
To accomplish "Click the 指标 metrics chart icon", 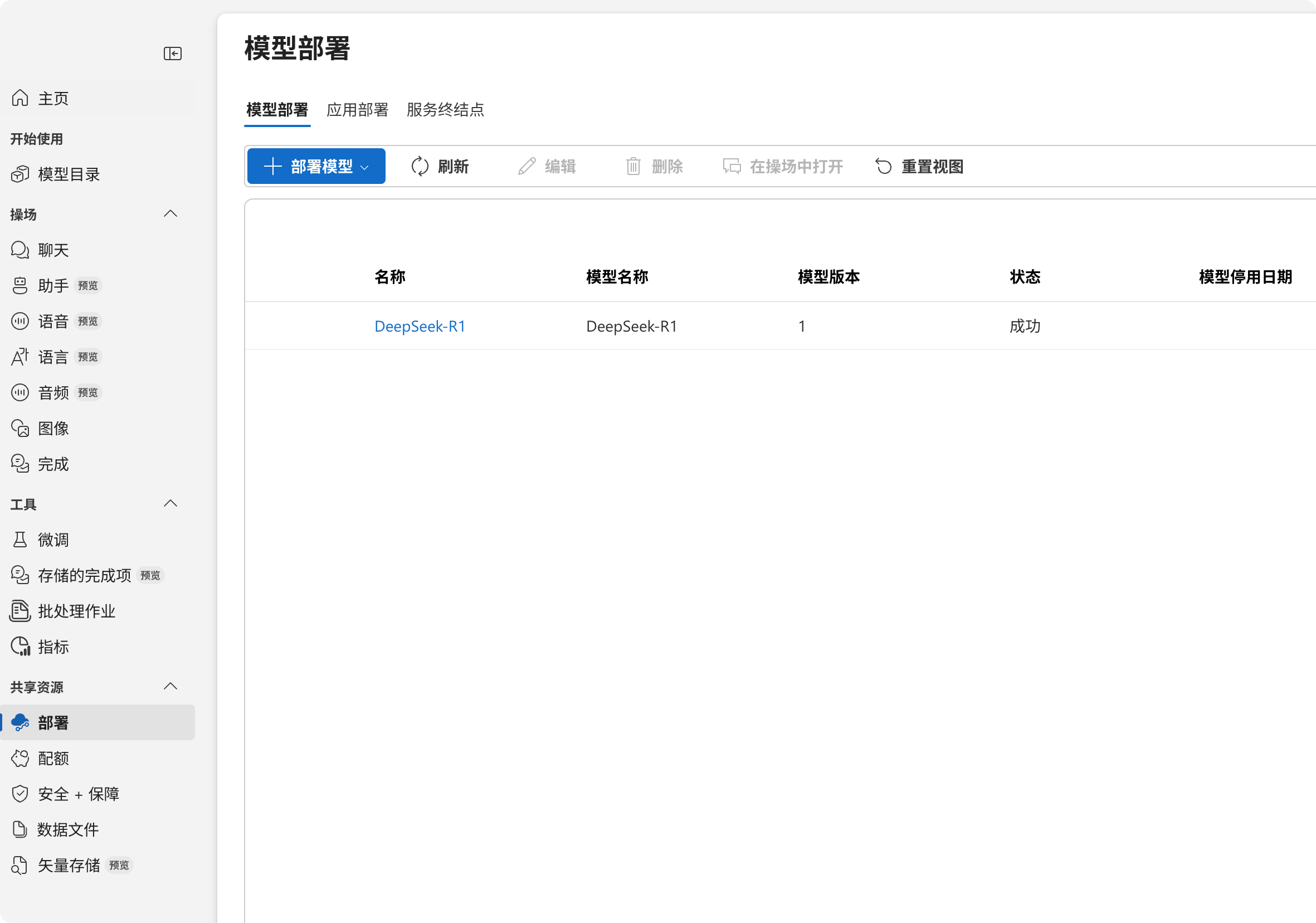I will (21, 647).
